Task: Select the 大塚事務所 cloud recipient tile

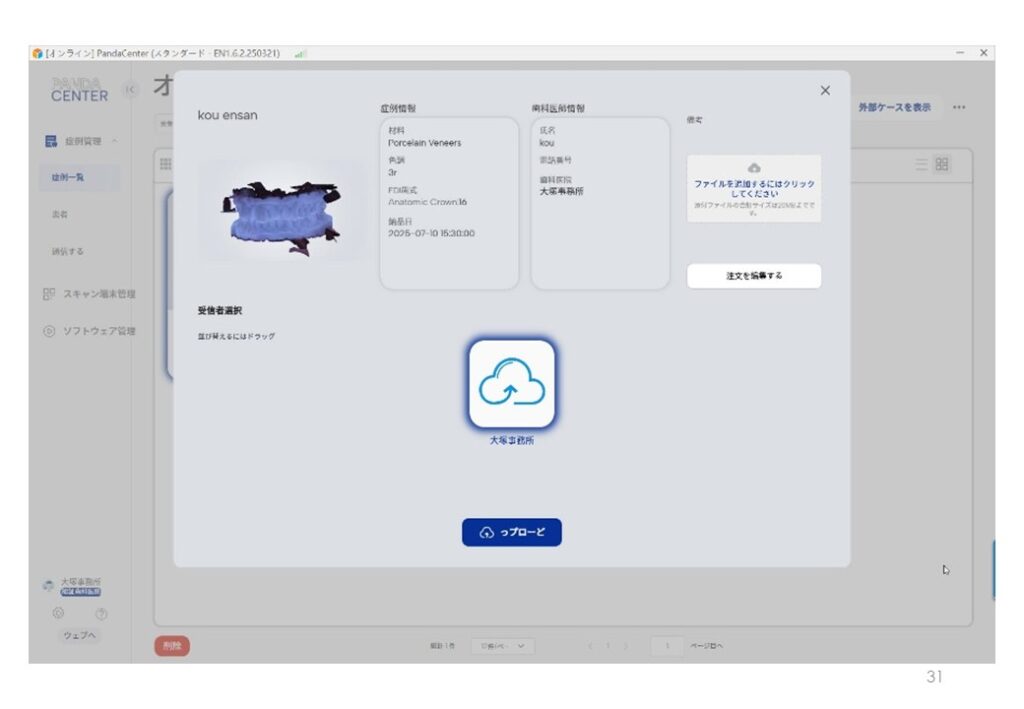Action: pyautogui.click(x=511, y=384)
